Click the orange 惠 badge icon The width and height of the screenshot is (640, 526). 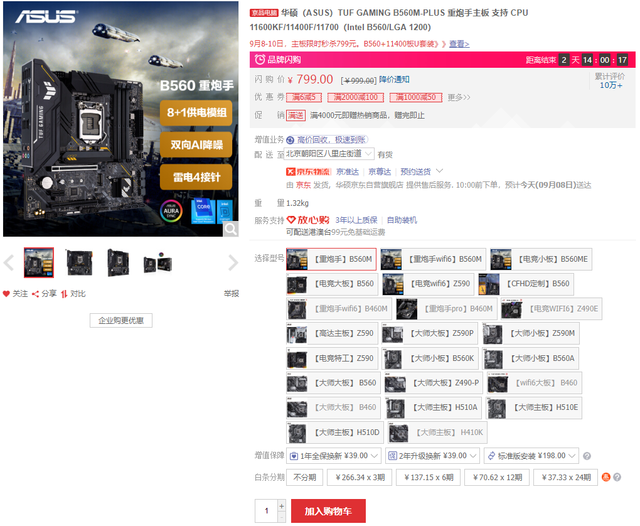point(606,477)
